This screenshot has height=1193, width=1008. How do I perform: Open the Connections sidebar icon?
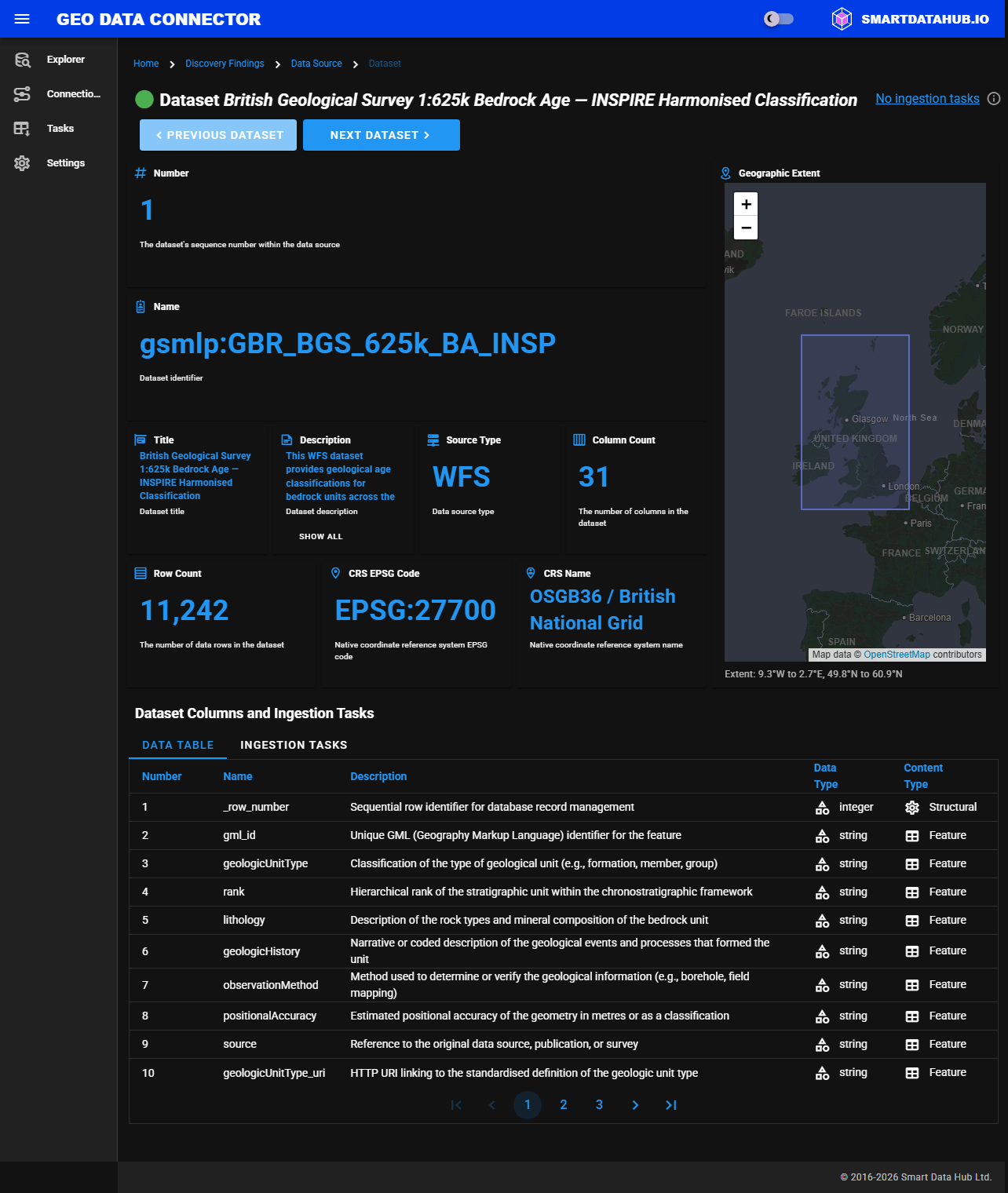click(x=22, y=94)
